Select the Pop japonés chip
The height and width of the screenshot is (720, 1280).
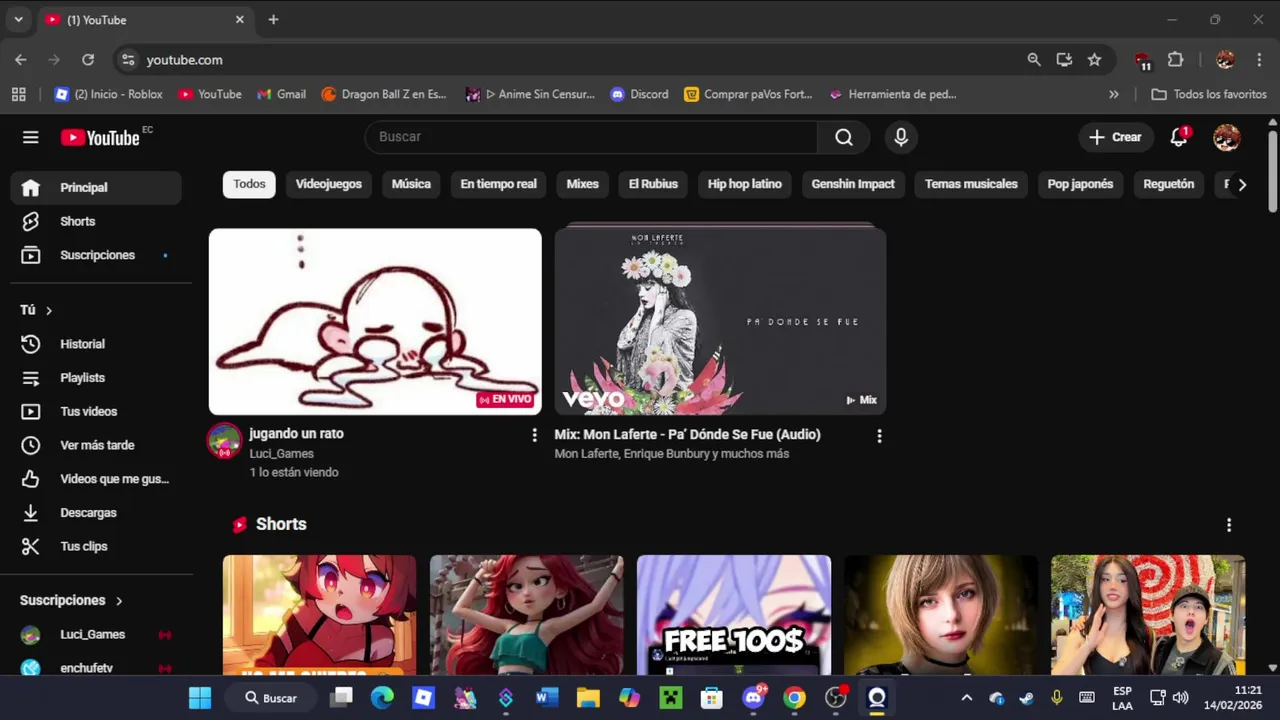1080,184
